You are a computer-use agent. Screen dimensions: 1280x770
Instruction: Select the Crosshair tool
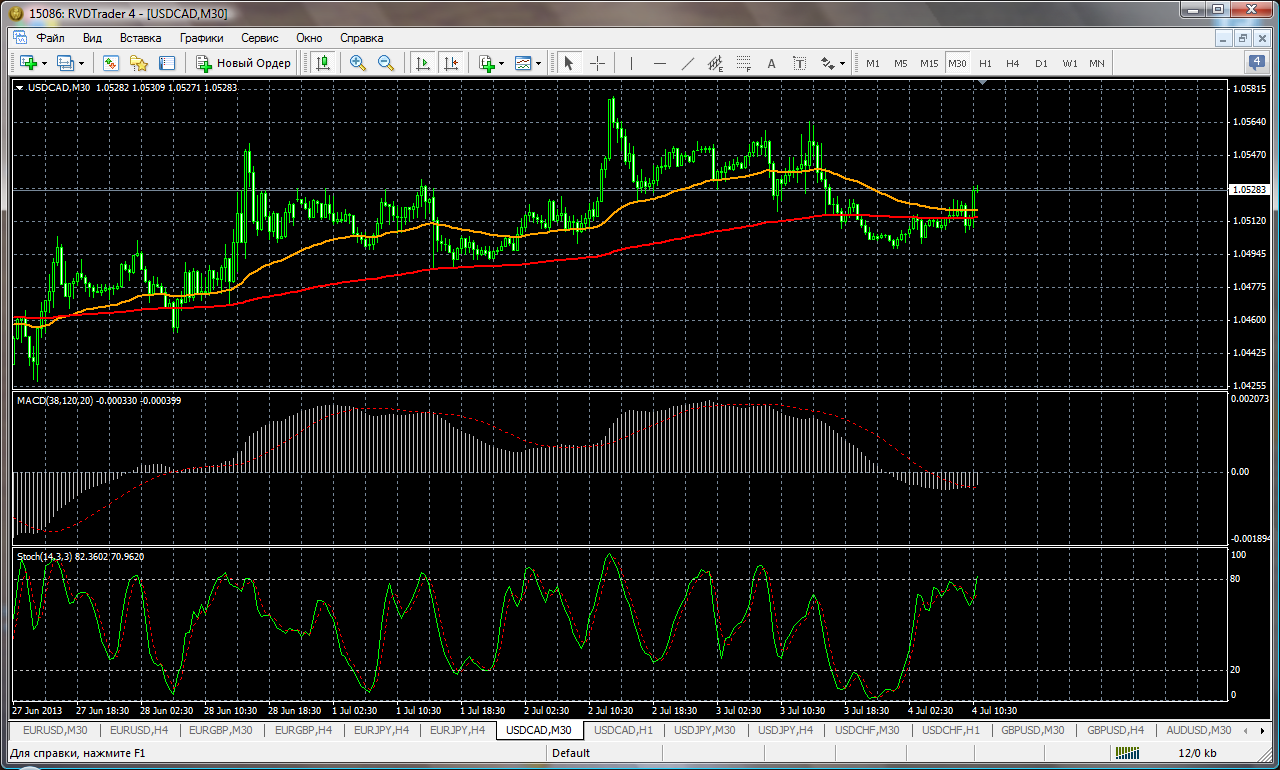(x=597, y=63)
